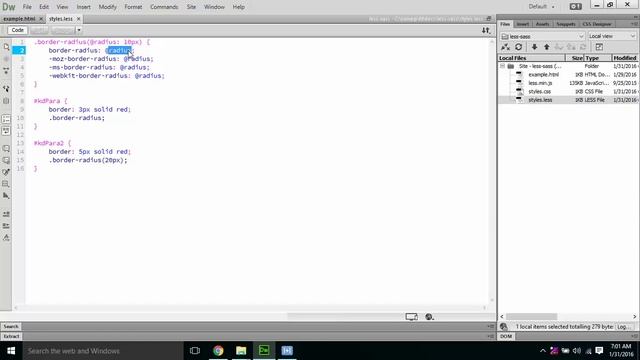Click the Format Source Code icon
640x360 pixels.
click(6, 238)
